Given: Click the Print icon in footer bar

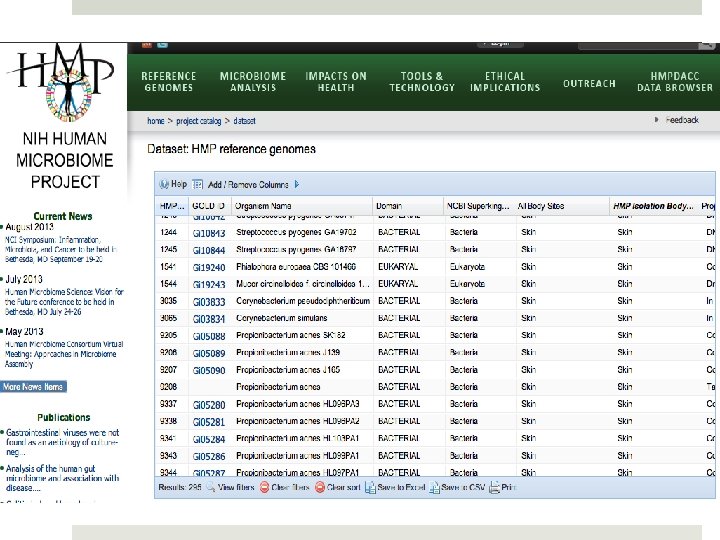Looking at the screenshot, I should coord(494,487).
